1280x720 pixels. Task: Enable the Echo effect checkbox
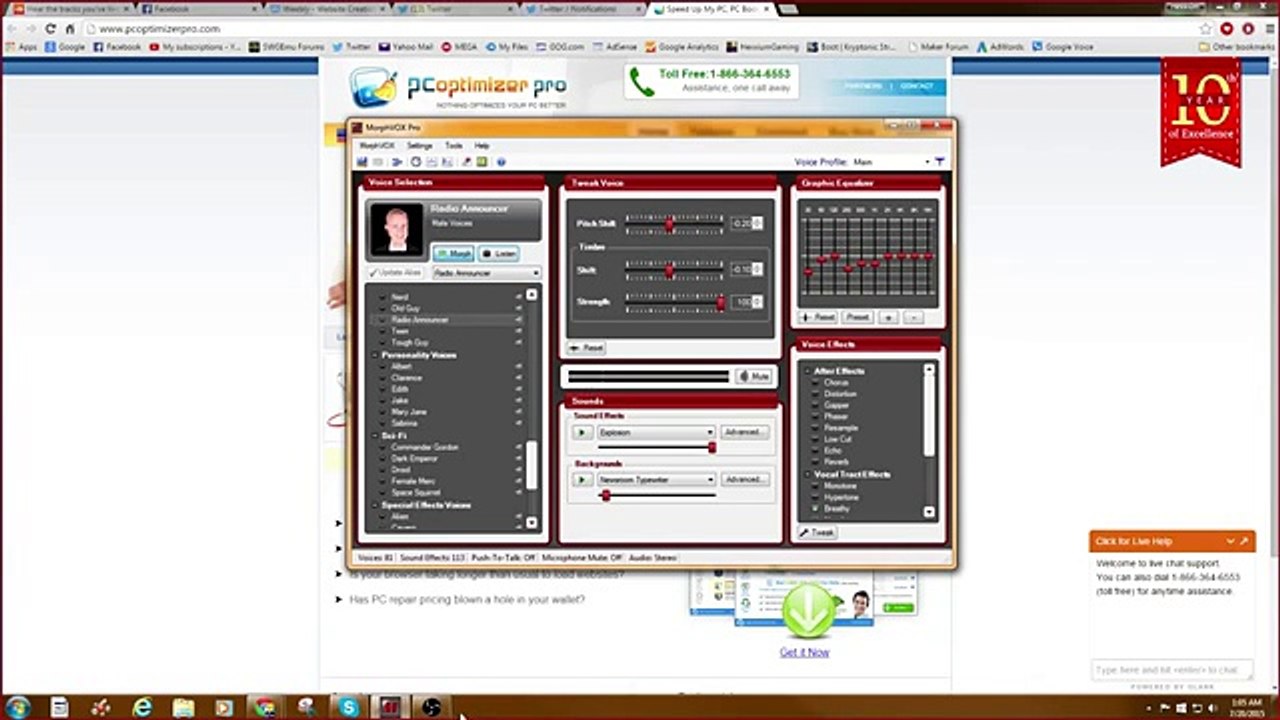click(x=816, y=451)
